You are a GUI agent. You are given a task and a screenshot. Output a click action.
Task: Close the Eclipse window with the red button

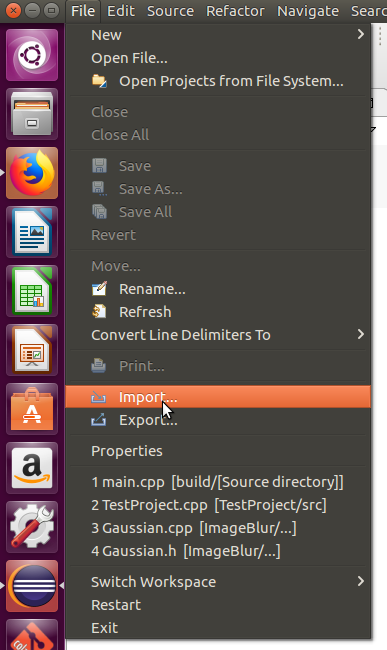coord(13,10)
